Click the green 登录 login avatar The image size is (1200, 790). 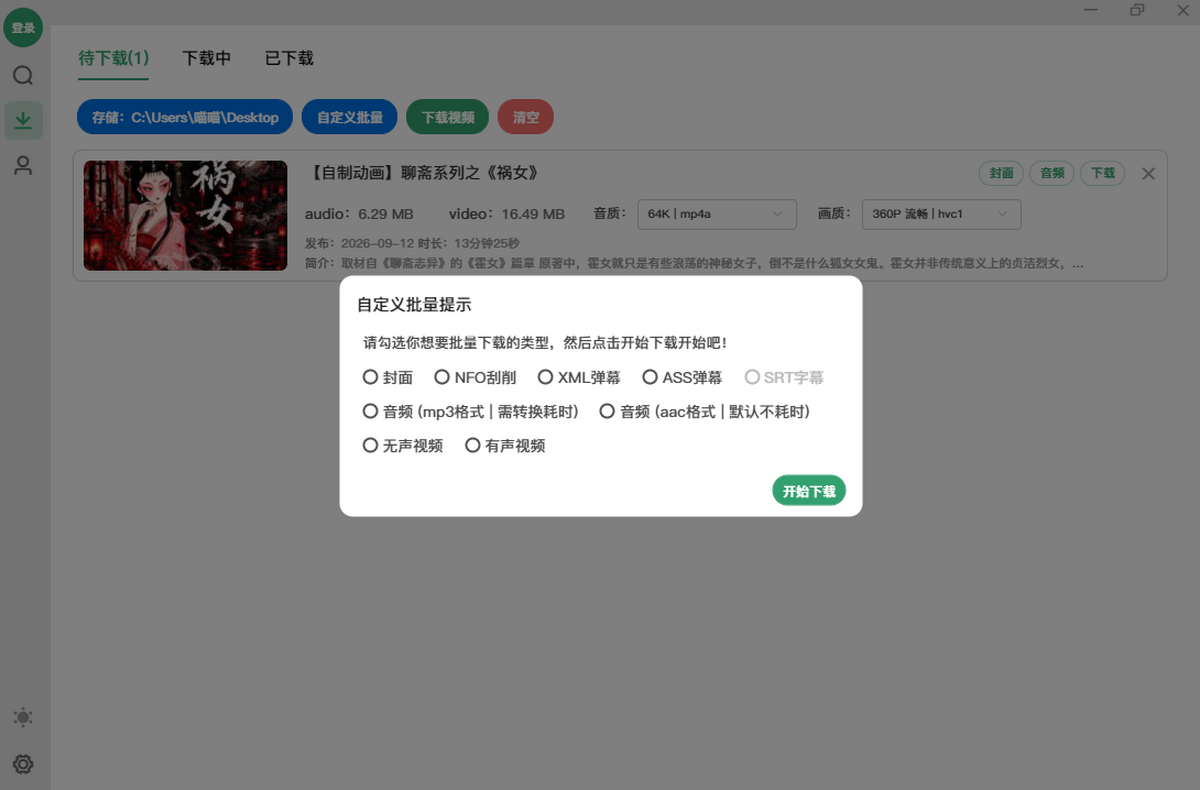tap(23, 27)
